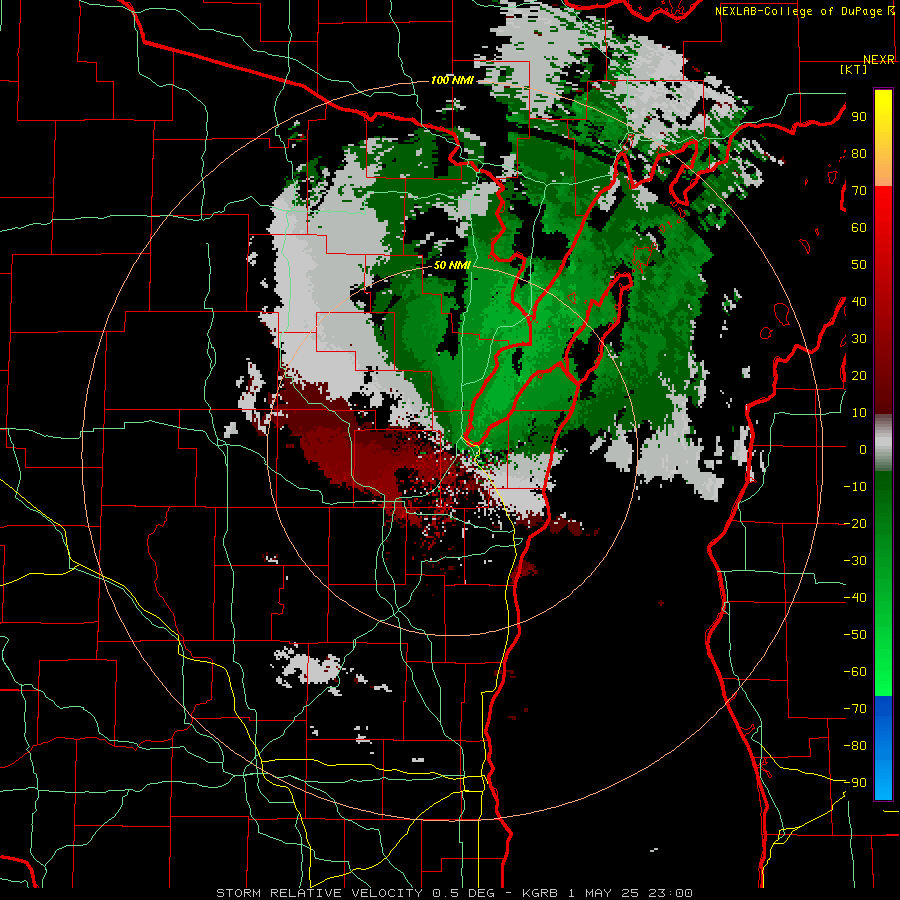Viewport: 900px width, 900px height.
Task: Click the KGRB station identifier in caption
Action: point(540,893)
